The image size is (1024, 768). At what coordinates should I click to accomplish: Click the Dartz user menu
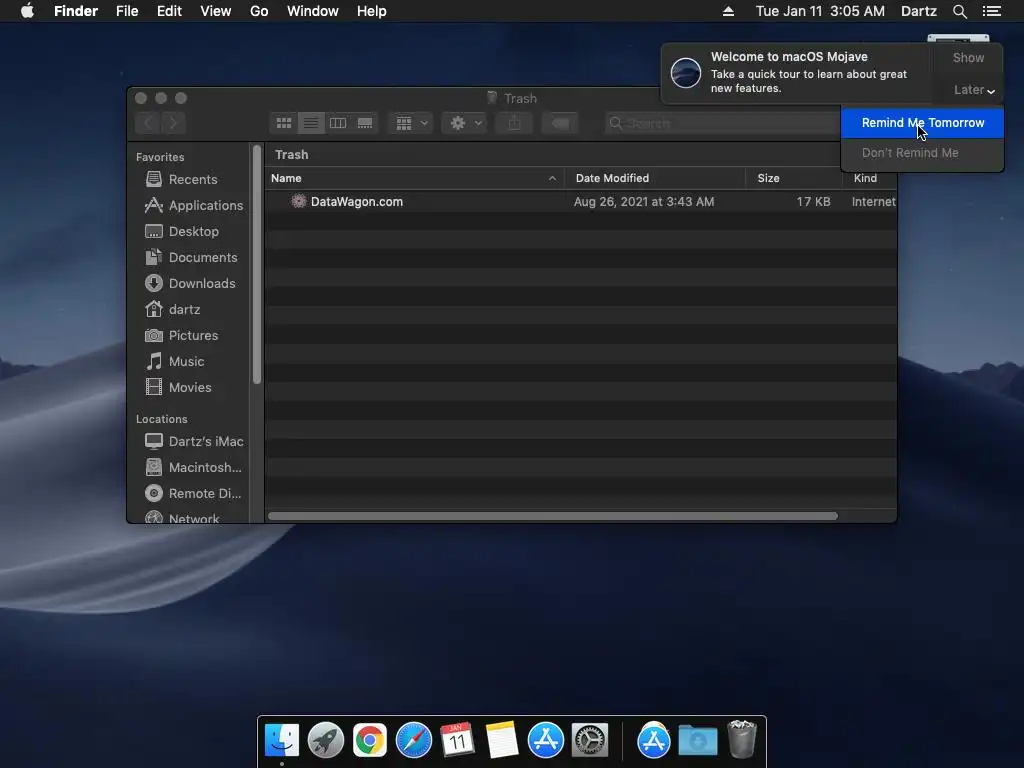tap(918, 11)
